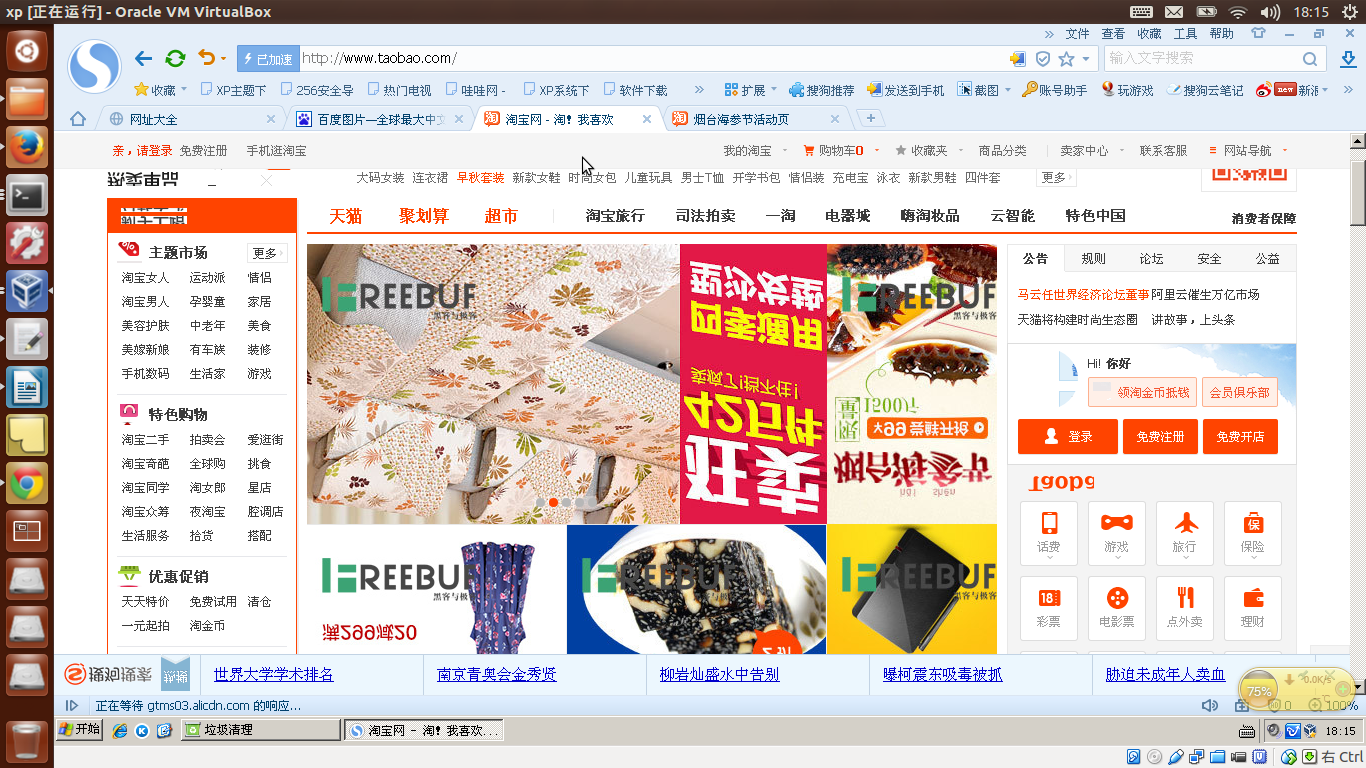This screenshot has height=768, width=1366.
Task: Click the 保险 insurance icon
Action: click(1253, 533)
